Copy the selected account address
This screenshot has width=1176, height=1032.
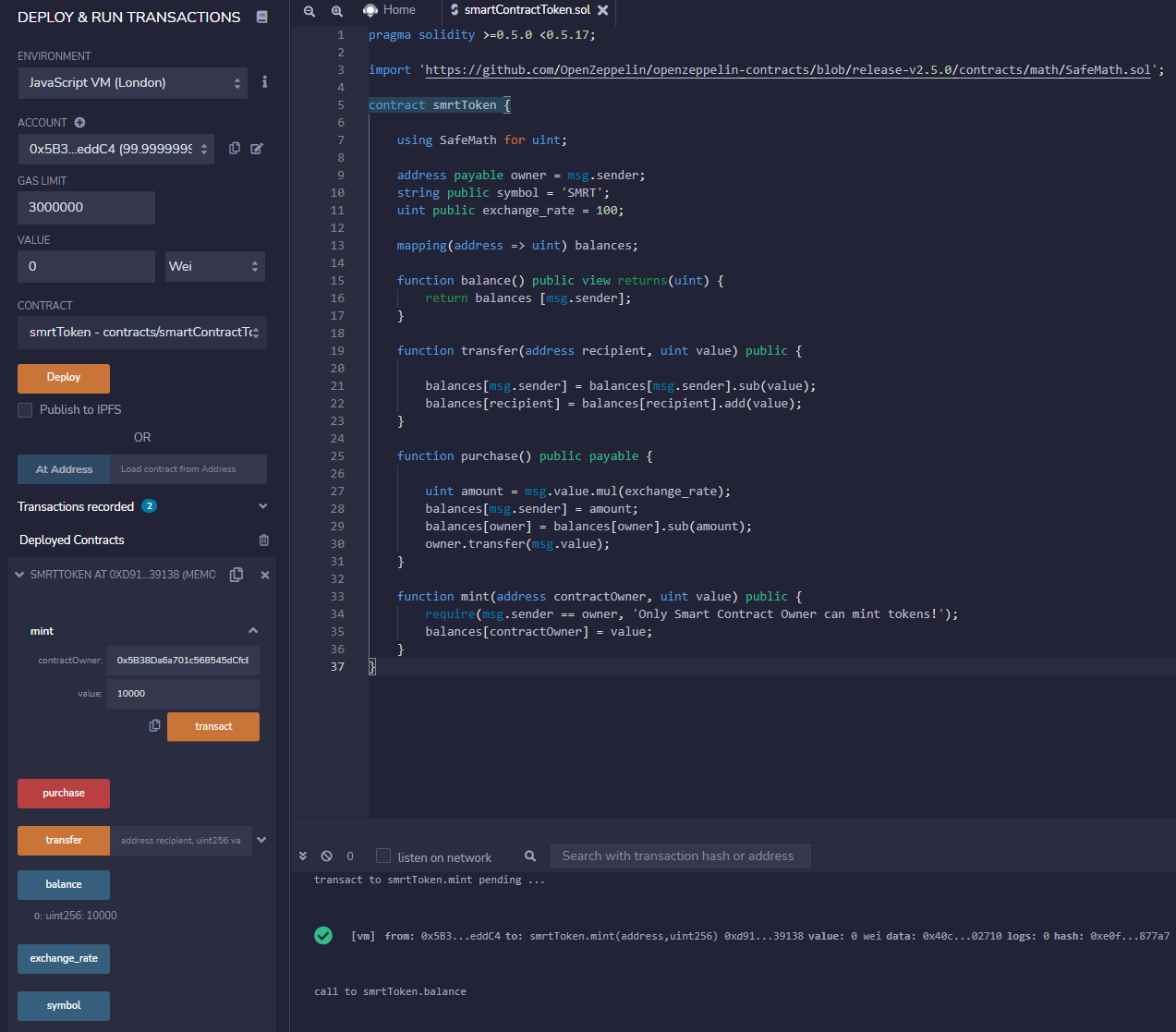(x=235, y=148)
